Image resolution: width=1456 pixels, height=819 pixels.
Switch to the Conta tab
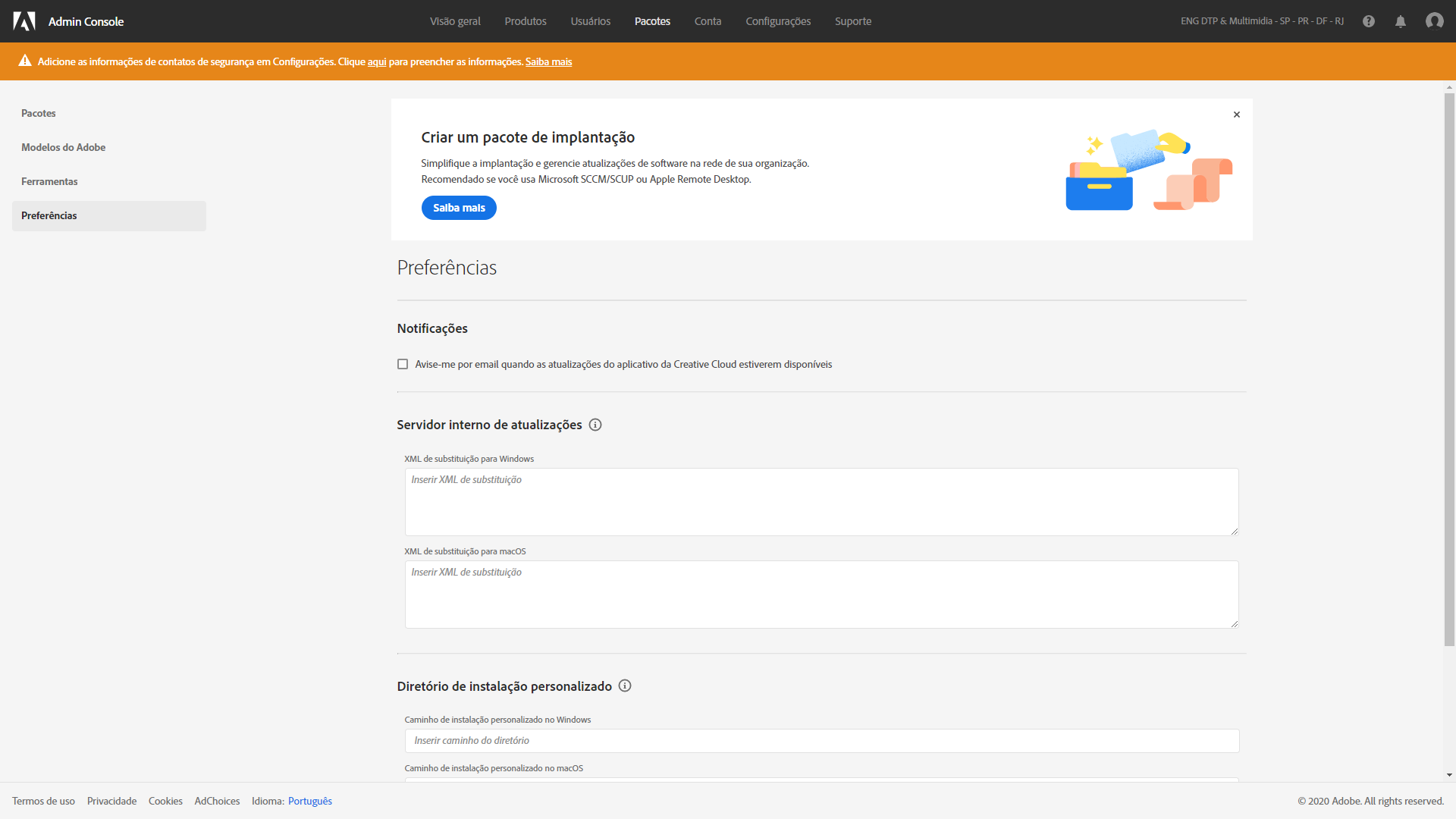pyautogui.click(x=708, y=21)
